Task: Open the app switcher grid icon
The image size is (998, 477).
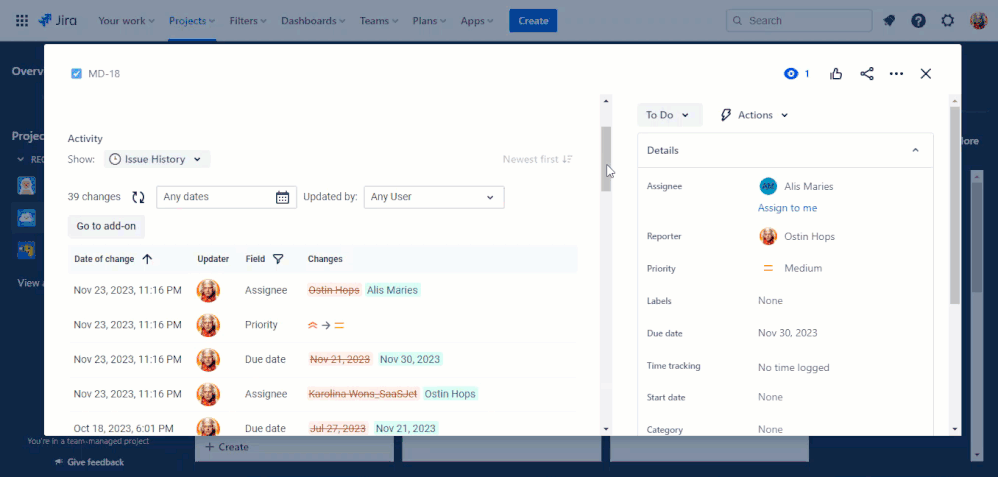Action: pyautogui.click(x=22, y=20)
